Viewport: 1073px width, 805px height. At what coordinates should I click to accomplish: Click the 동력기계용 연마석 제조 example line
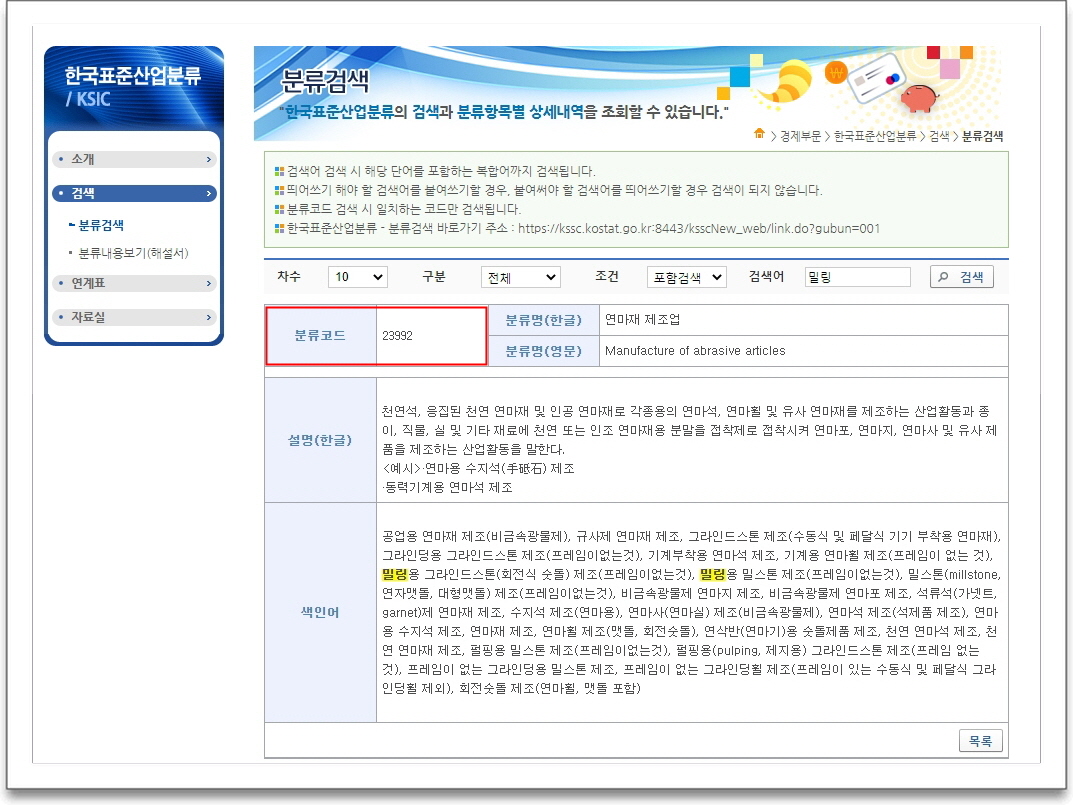(x=448, y=487)
